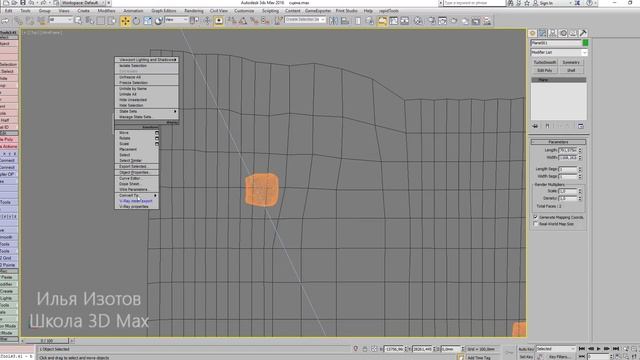Expand Convert To submenu

[137, 196]
